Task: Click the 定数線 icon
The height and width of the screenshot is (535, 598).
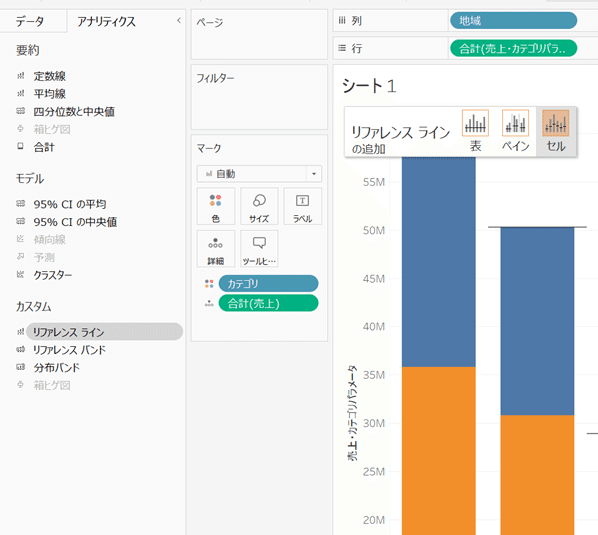Action: coord(21,76)
